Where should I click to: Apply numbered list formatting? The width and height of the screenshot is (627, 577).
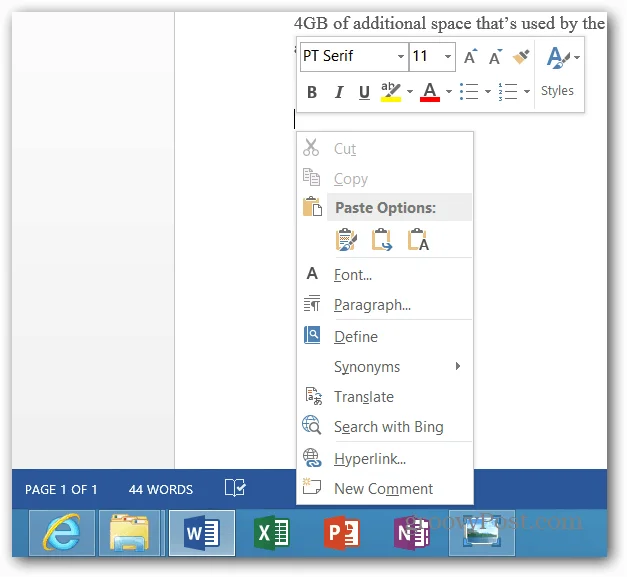[508, 92]
